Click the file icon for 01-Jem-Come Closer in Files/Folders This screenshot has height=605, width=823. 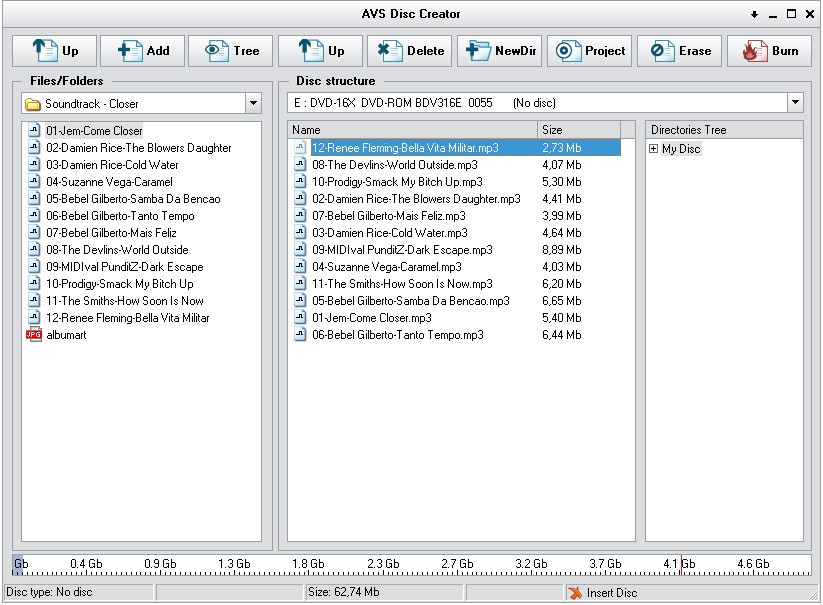pos(34,130)
